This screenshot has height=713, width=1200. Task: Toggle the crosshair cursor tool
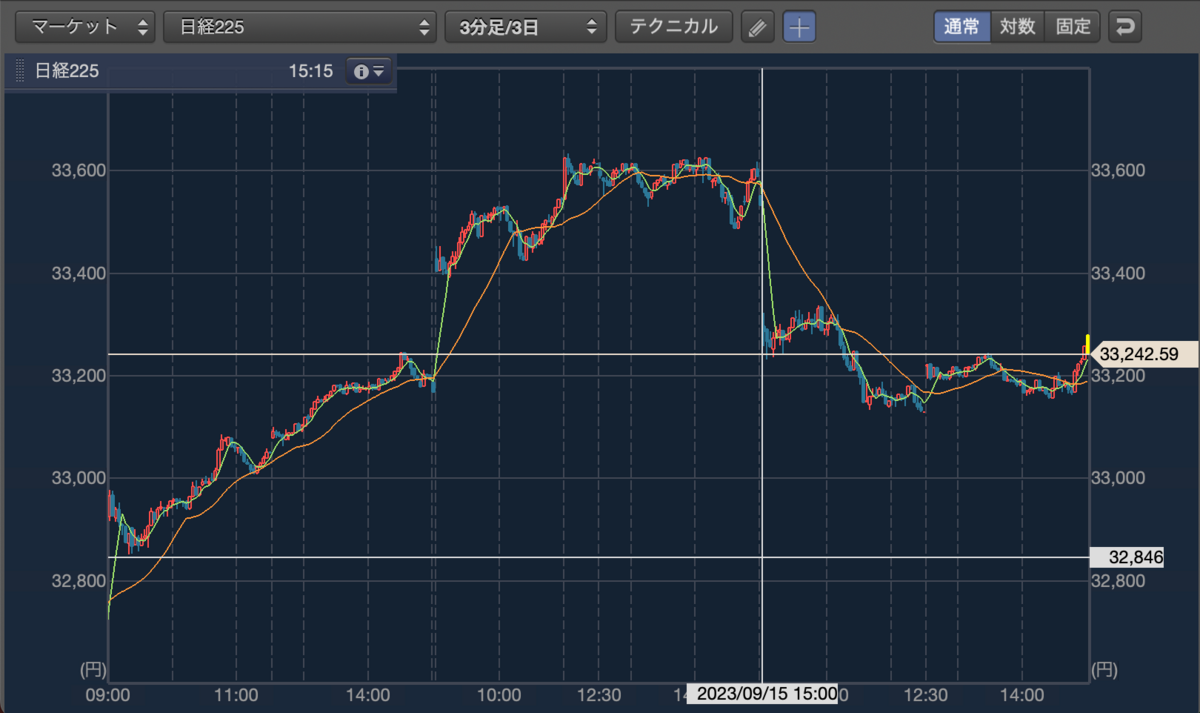[799, 27]
